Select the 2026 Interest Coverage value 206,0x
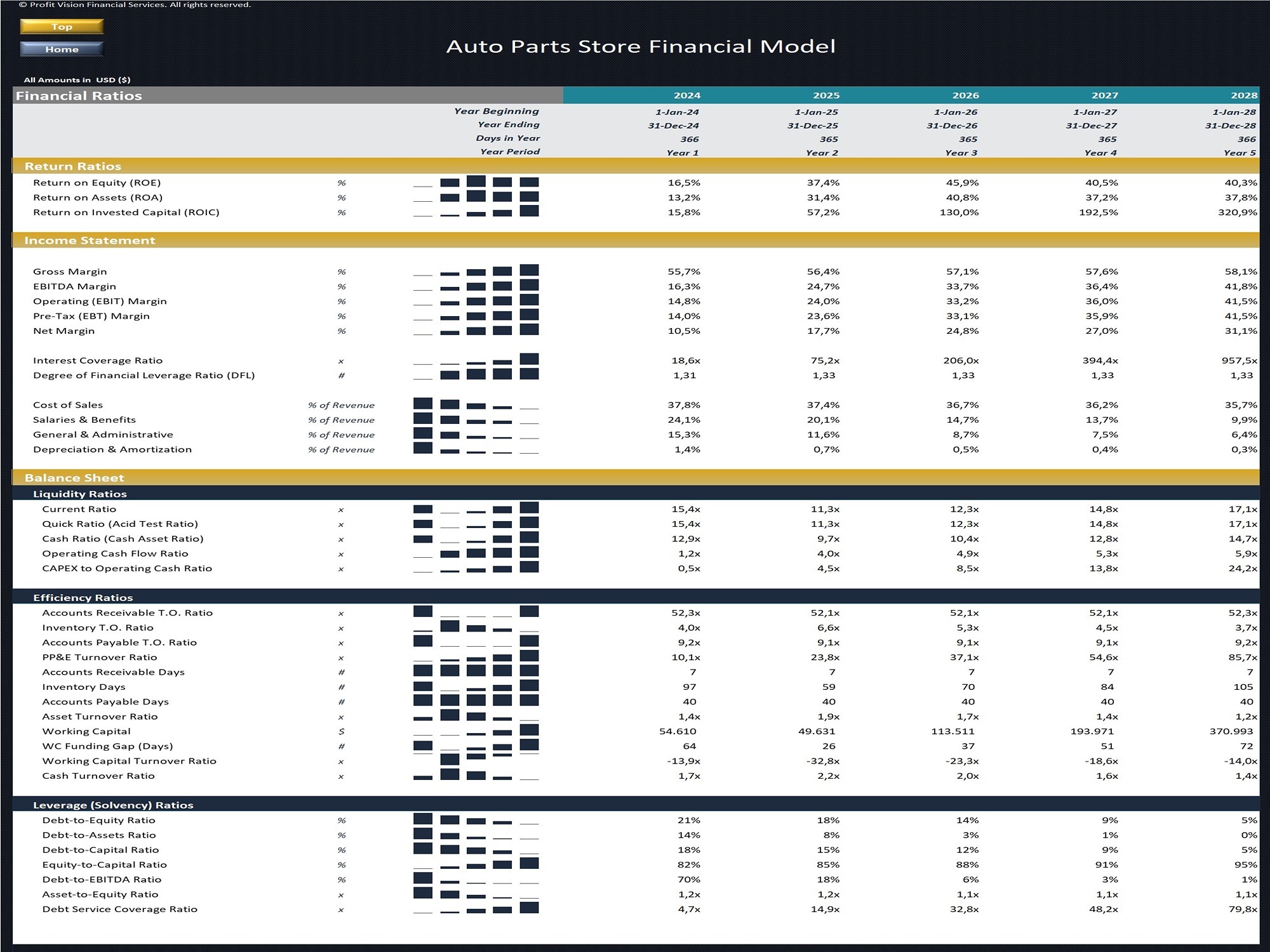This screenshot has width=1270, height=952. [x=961, y=360]
